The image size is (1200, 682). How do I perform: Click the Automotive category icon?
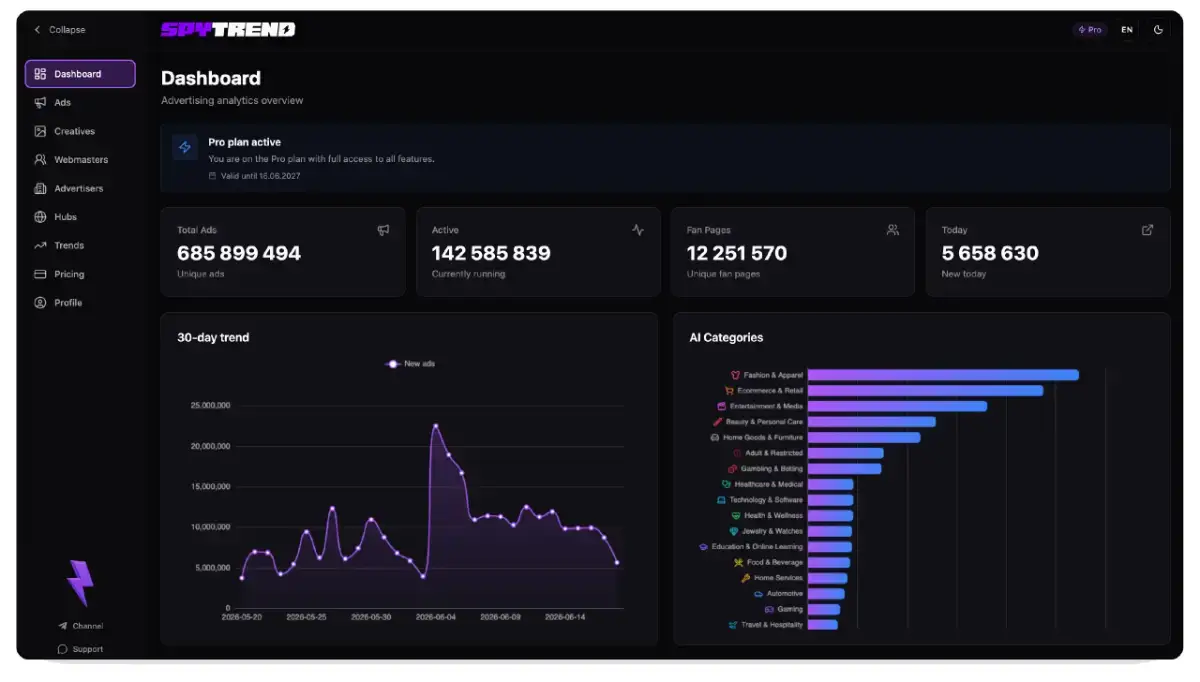pyautogui.click(x=758, y=593)
